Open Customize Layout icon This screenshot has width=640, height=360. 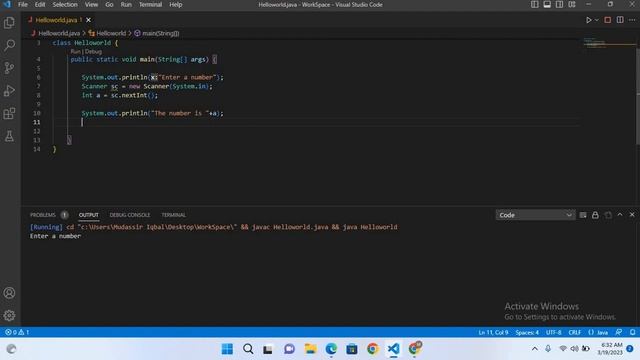(572, 4)
